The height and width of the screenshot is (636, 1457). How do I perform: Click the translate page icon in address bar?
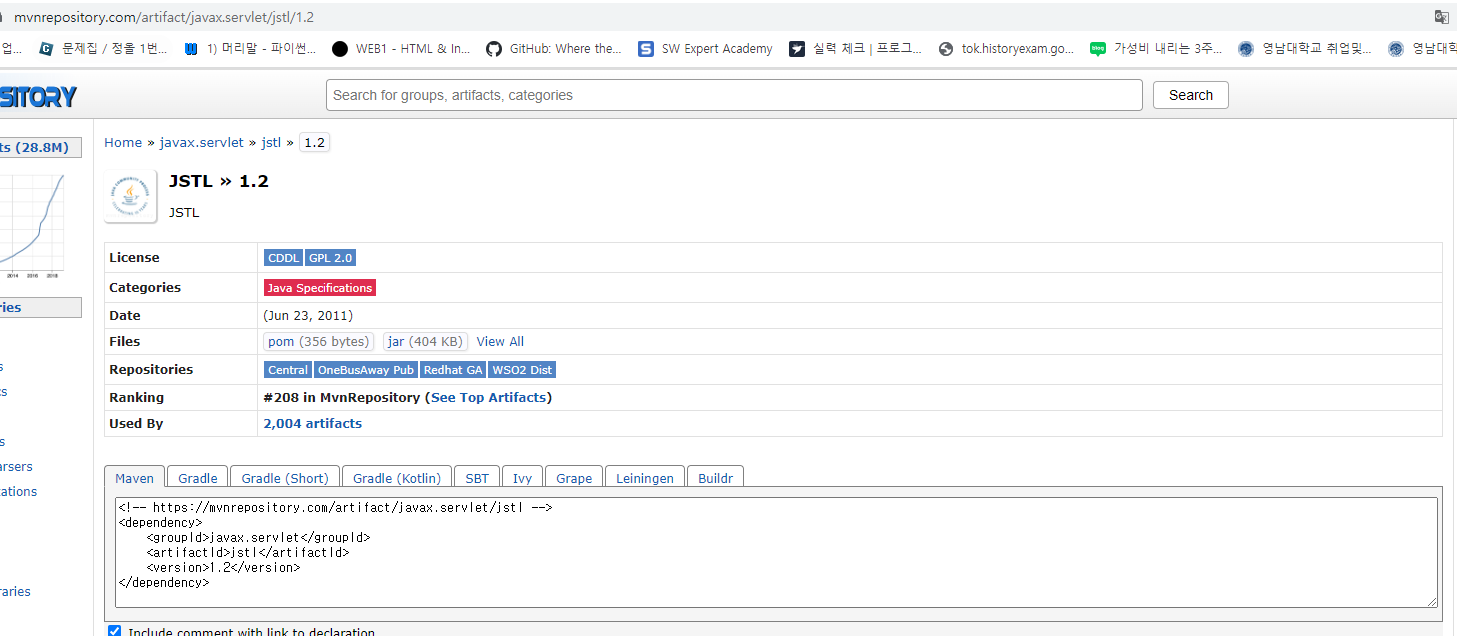[1441, 17]
